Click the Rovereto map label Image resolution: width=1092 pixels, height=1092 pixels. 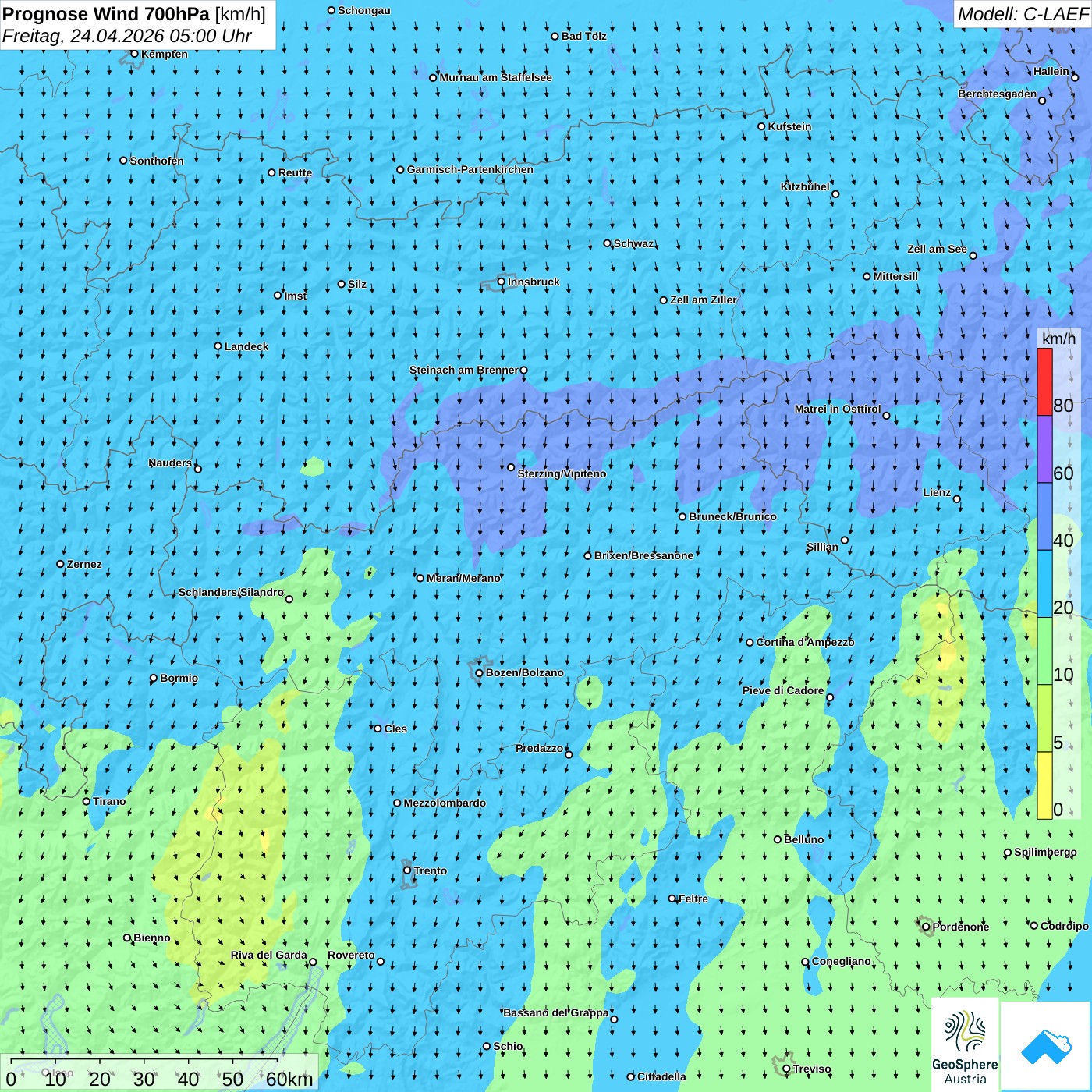click(x=351, y=955)
